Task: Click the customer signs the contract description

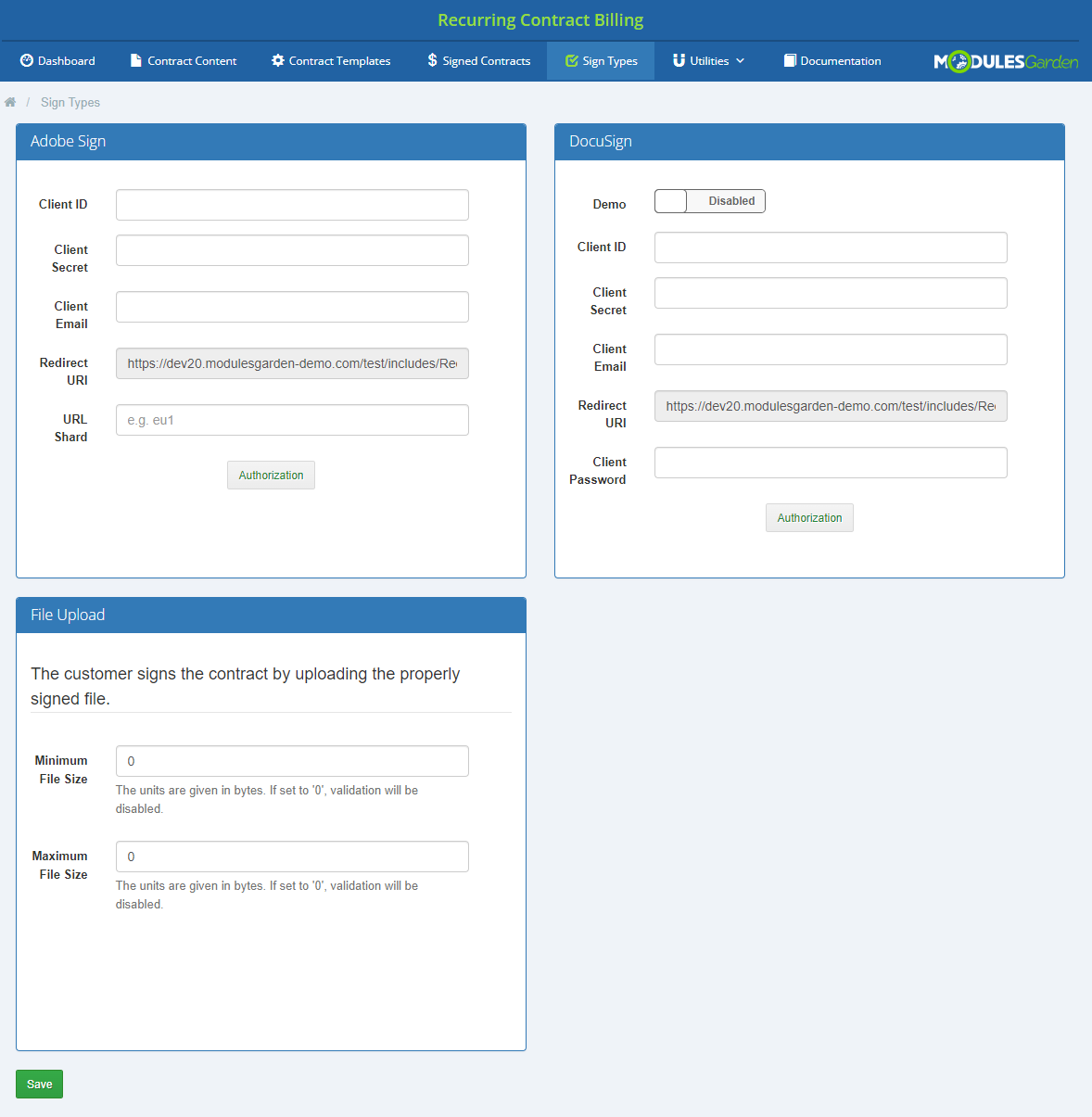Action: pyautogui.click(x=246, y=686)
